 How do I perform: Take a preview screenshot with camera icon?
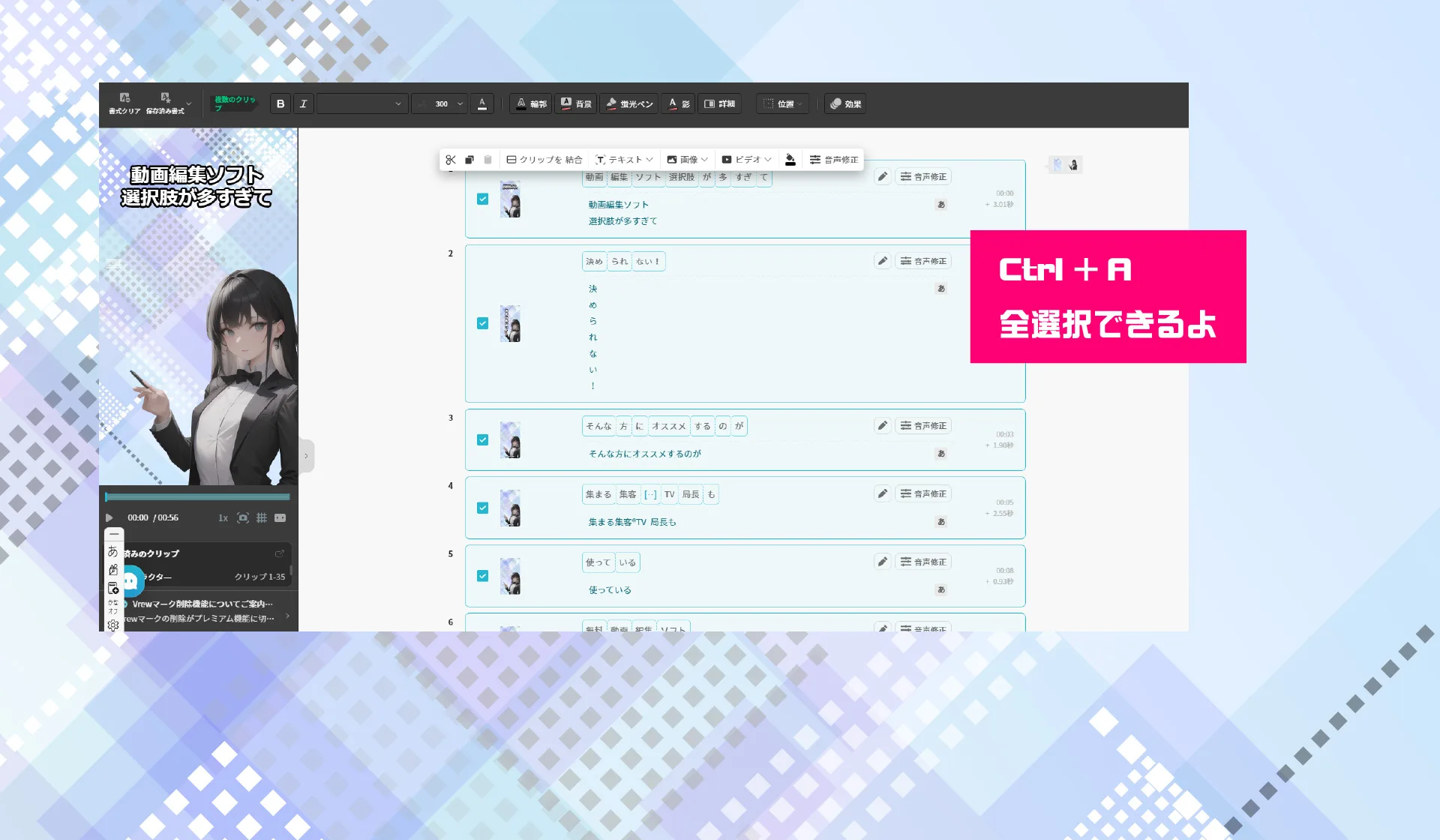pos(242,518)
